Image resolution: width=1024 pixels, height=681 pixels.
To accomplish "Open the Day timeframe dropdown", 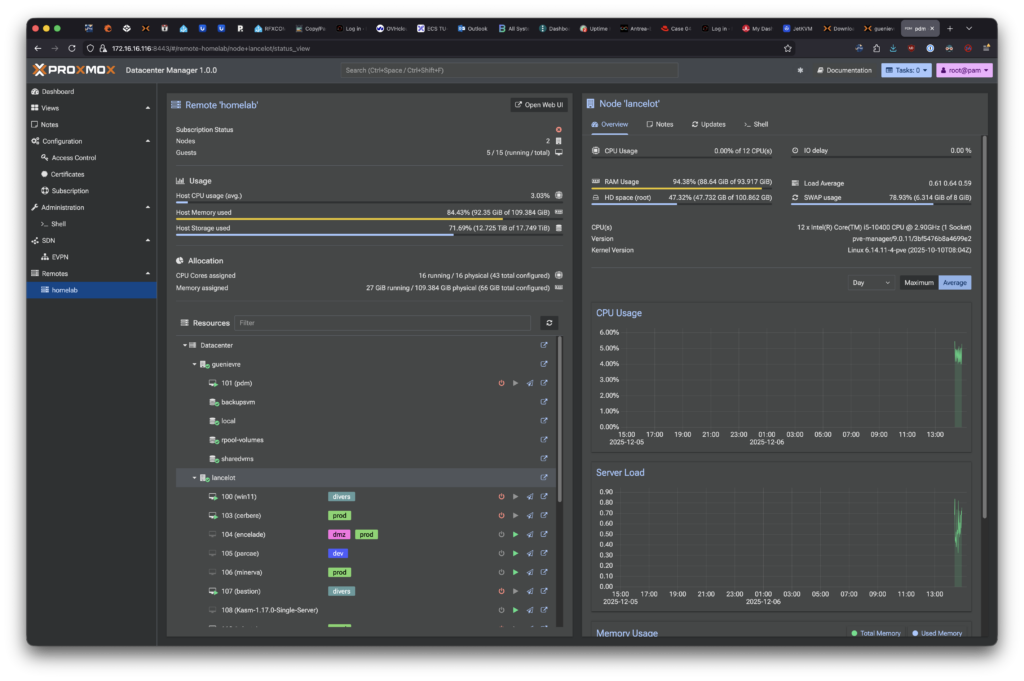I will (x=871, y=283).
